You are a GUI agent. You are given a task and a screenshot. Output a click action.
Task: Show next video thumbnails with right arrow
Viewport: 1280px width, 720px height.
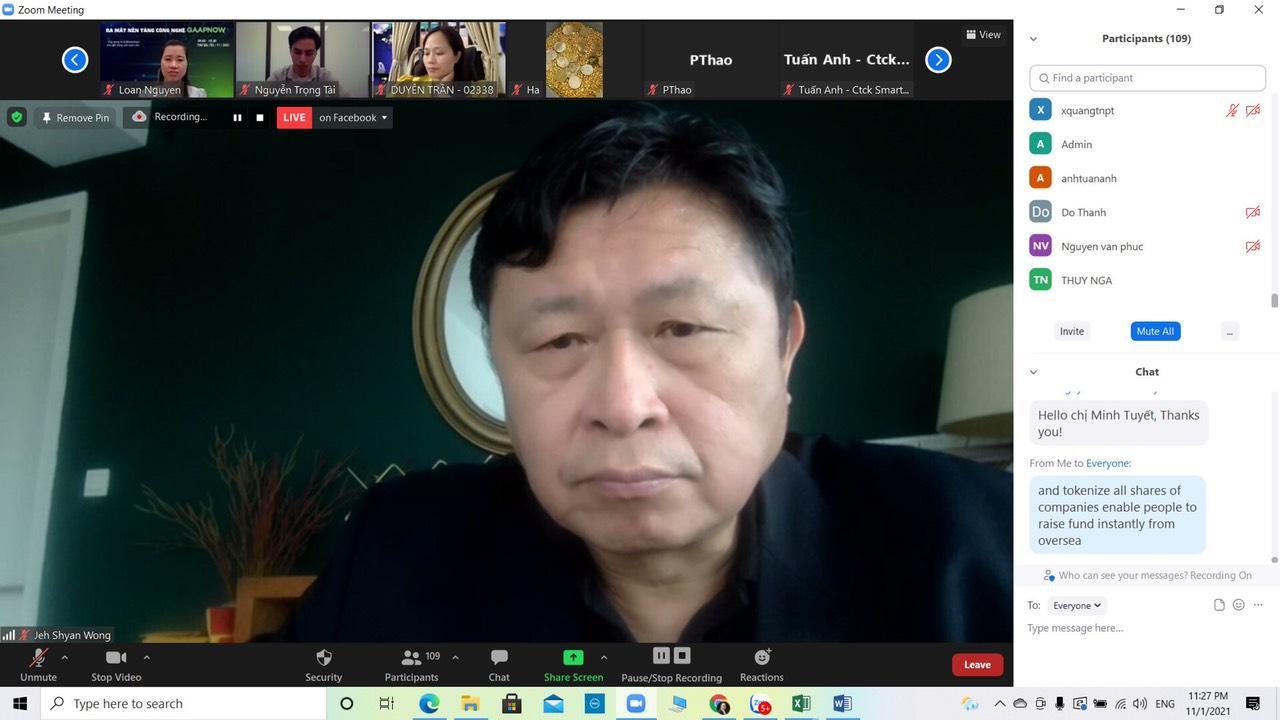[x=938, y=60]
